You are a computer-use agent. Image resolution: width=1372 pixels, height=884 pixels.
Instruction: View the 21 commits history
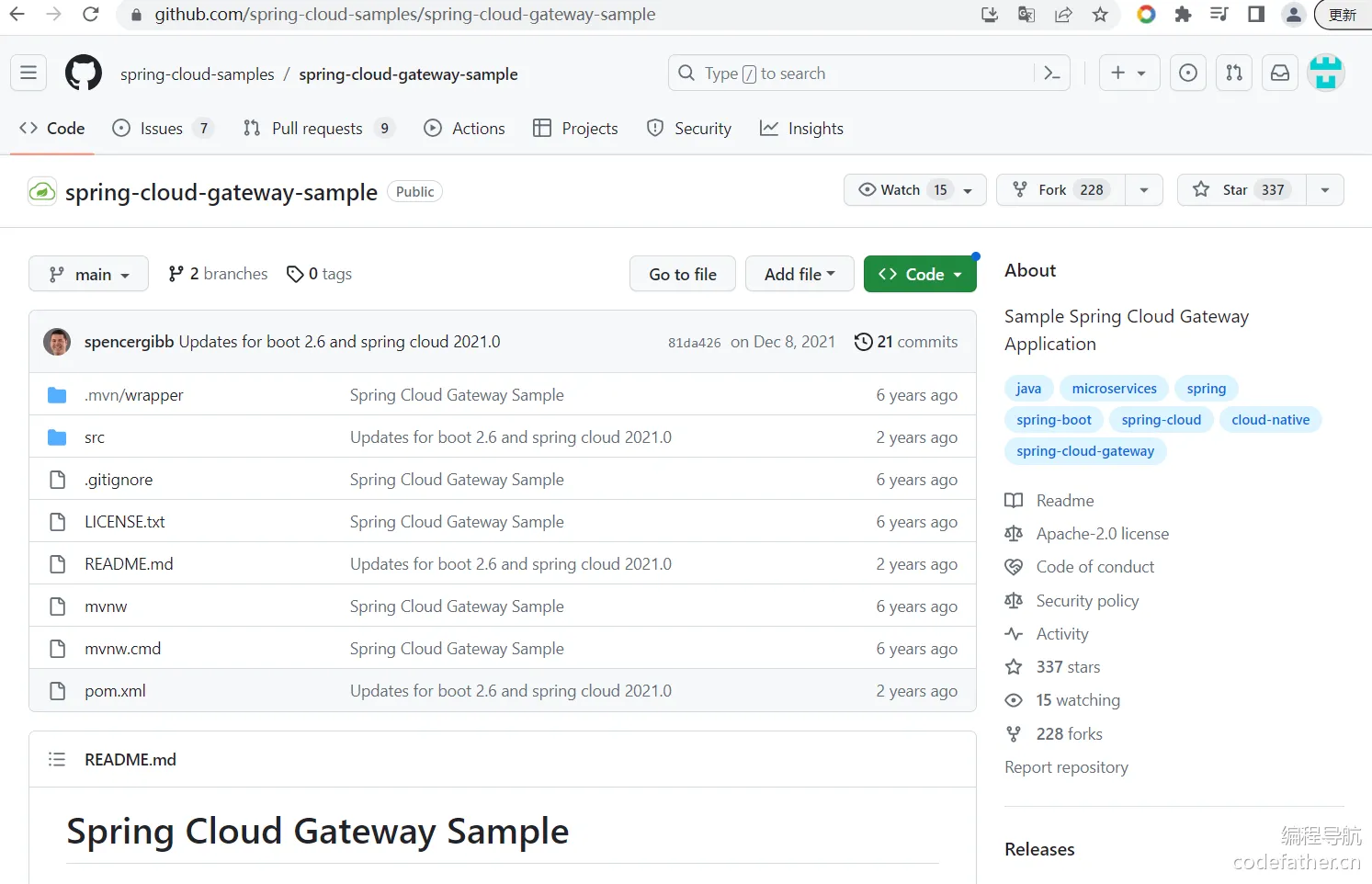pyautogui.click(x=906, y=342)
